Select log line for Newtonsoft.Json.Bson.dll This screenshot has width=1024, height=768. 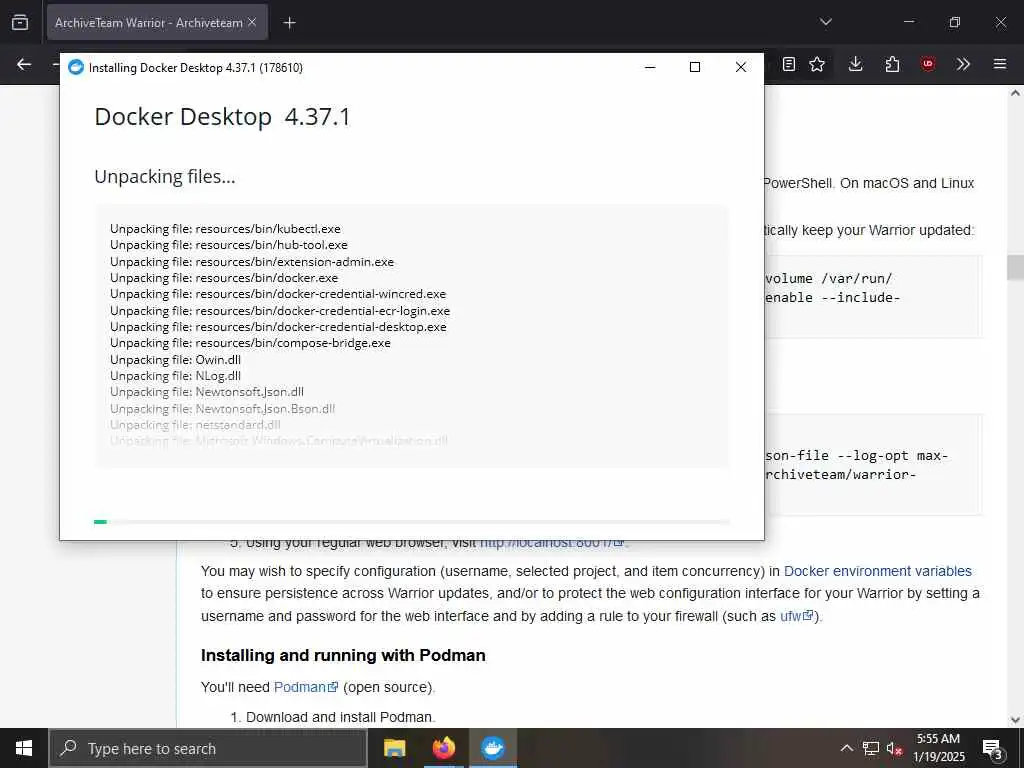point(223,408)
